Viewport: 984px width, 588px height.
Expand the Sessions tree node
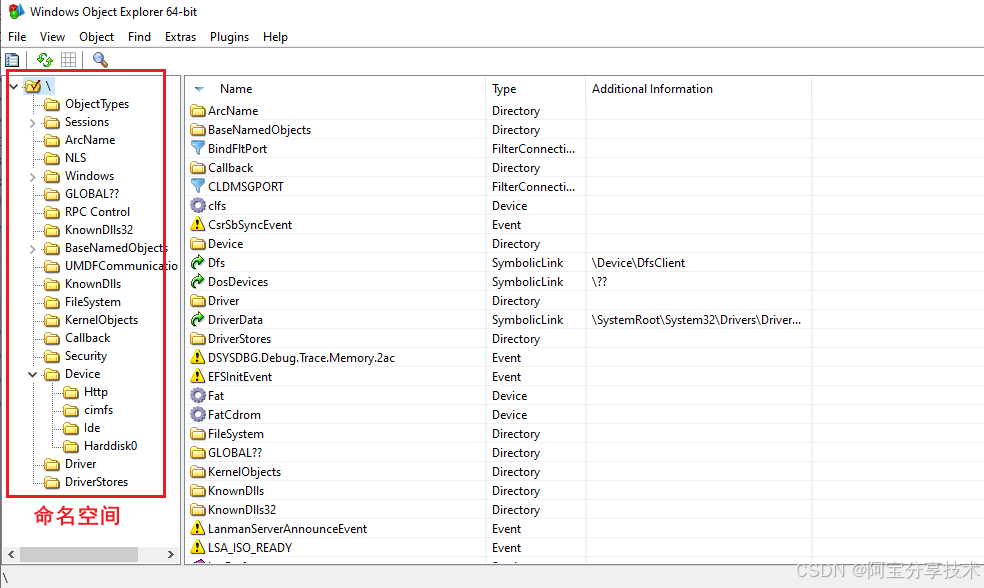[33, 123]
